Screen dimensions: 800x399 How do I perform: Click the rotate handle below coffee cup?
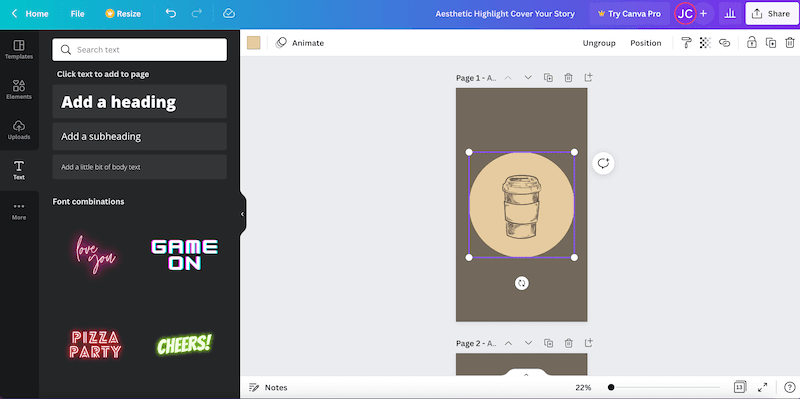[521, 283]
